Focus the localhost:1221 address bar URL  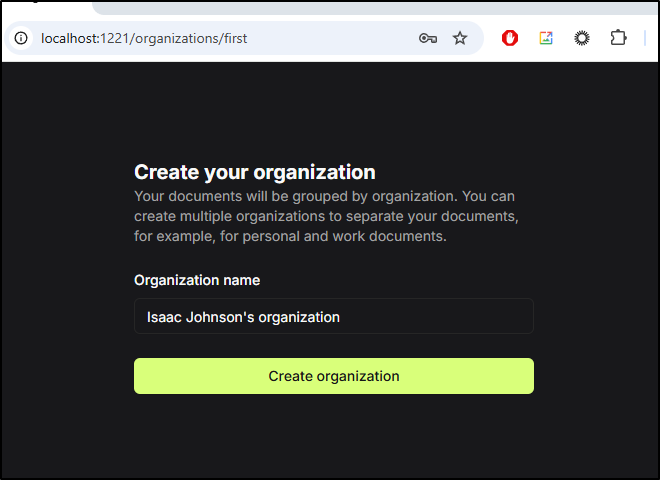point(144,38)
